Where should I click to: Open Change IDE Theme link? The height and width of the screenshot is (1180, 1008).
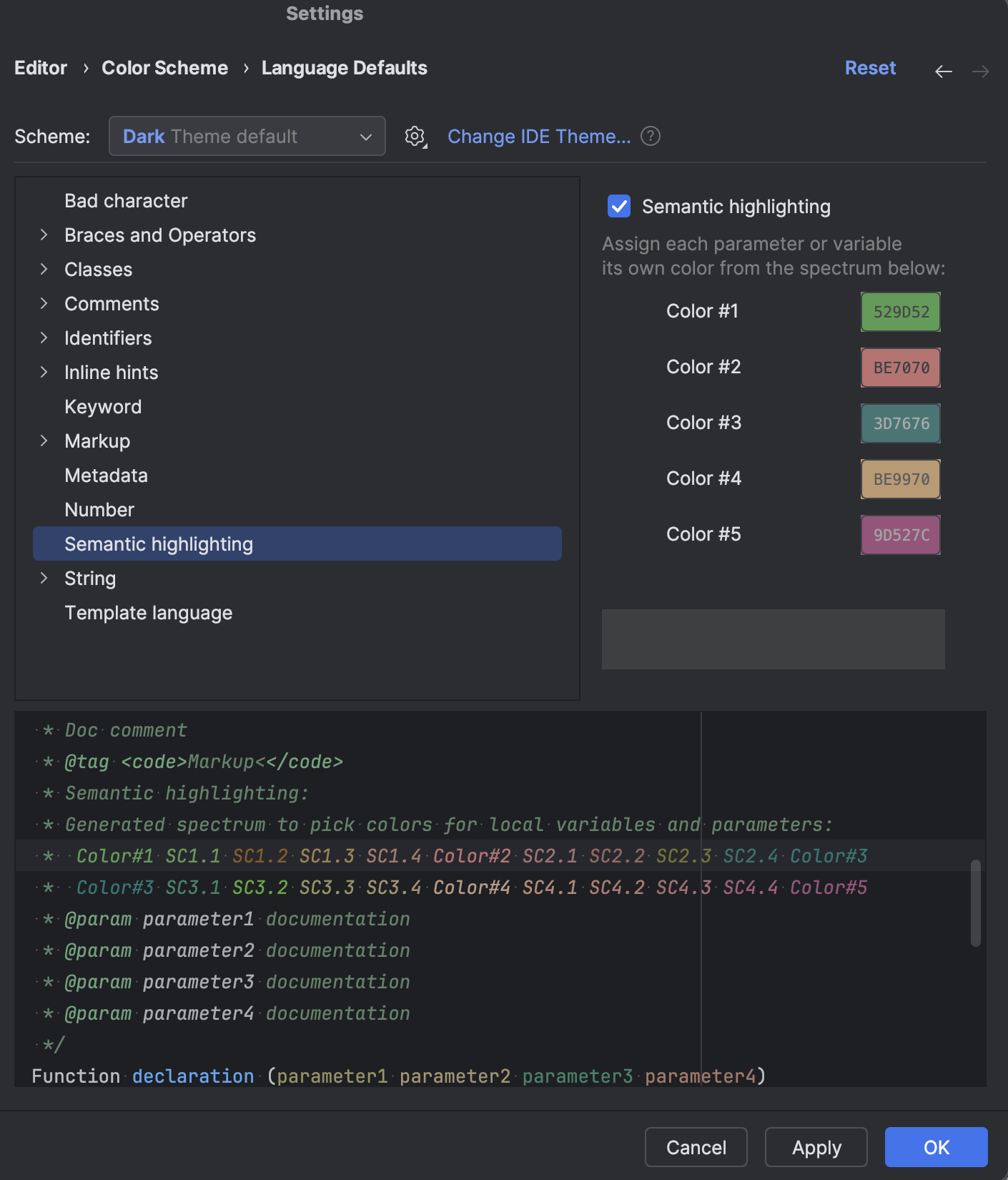(539, 136)
